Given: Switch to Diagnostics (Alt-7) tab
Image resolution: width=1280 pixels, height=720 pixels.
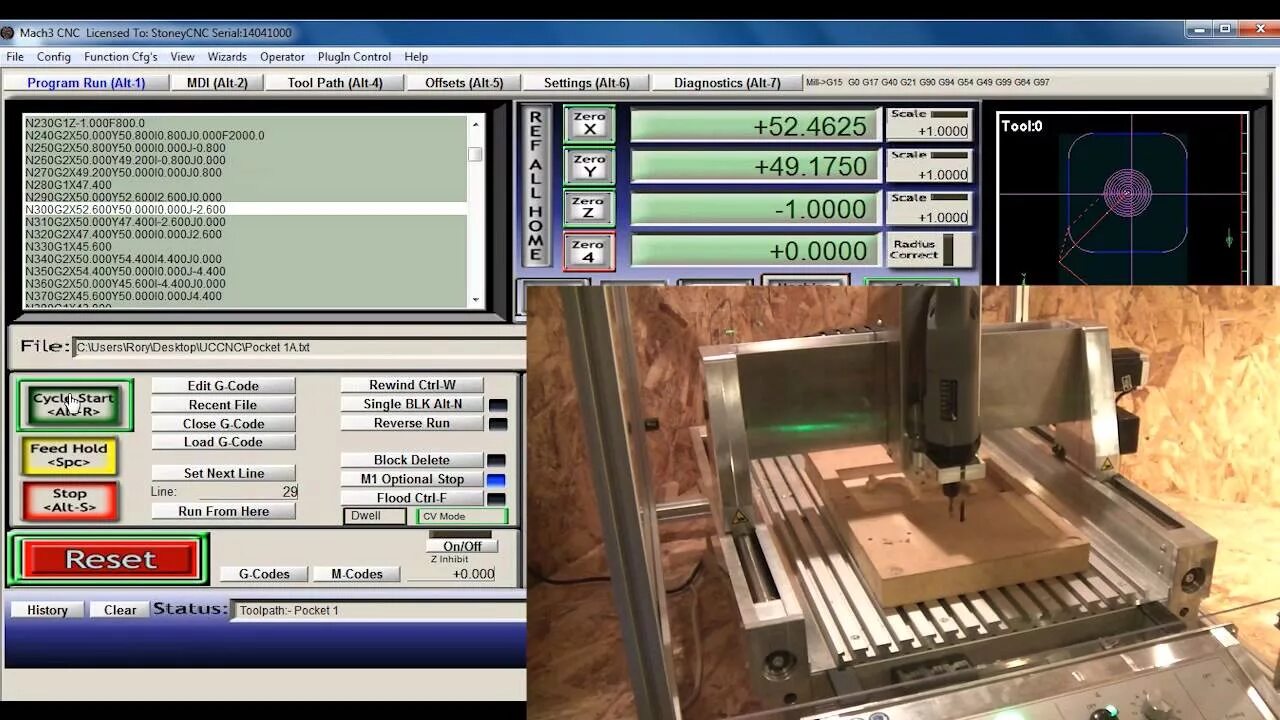Looking at the screenshot, I should pyautogui.click(x=727, y=83).
